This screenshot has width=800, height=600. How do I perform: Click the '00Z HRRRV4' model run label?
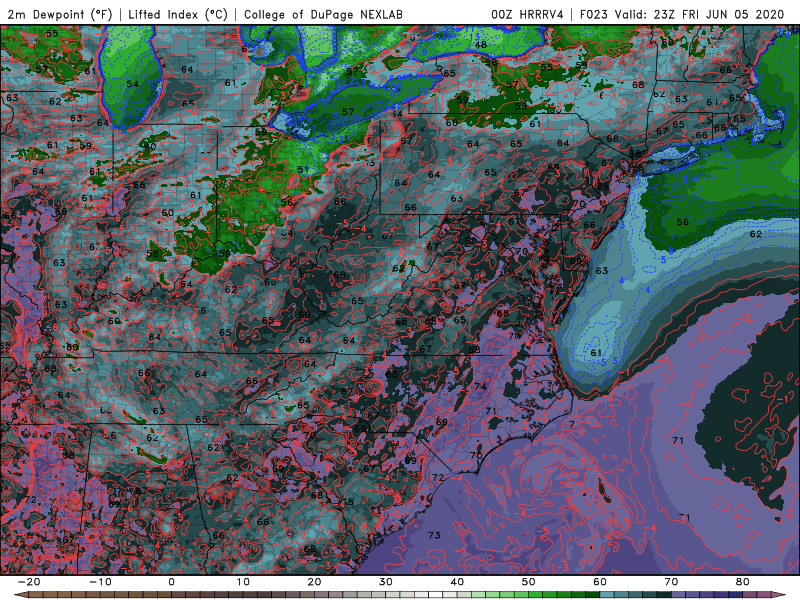click(527, 14)
